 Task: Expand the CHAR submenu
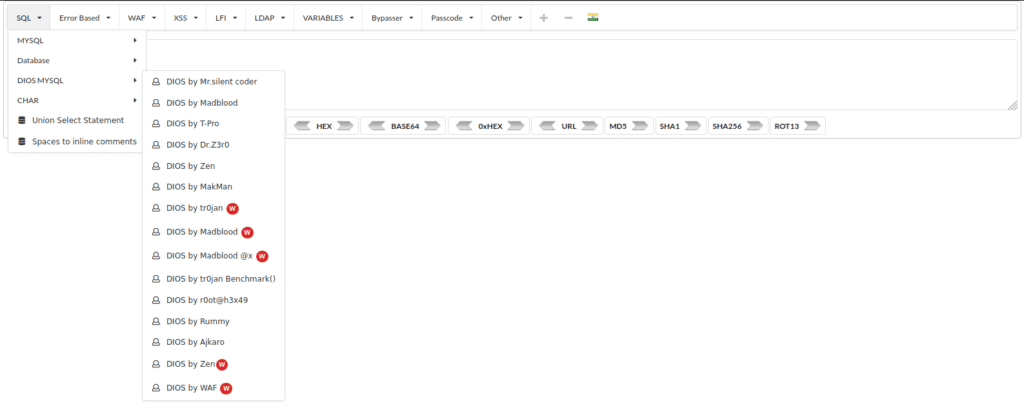[x=77, y=100]
